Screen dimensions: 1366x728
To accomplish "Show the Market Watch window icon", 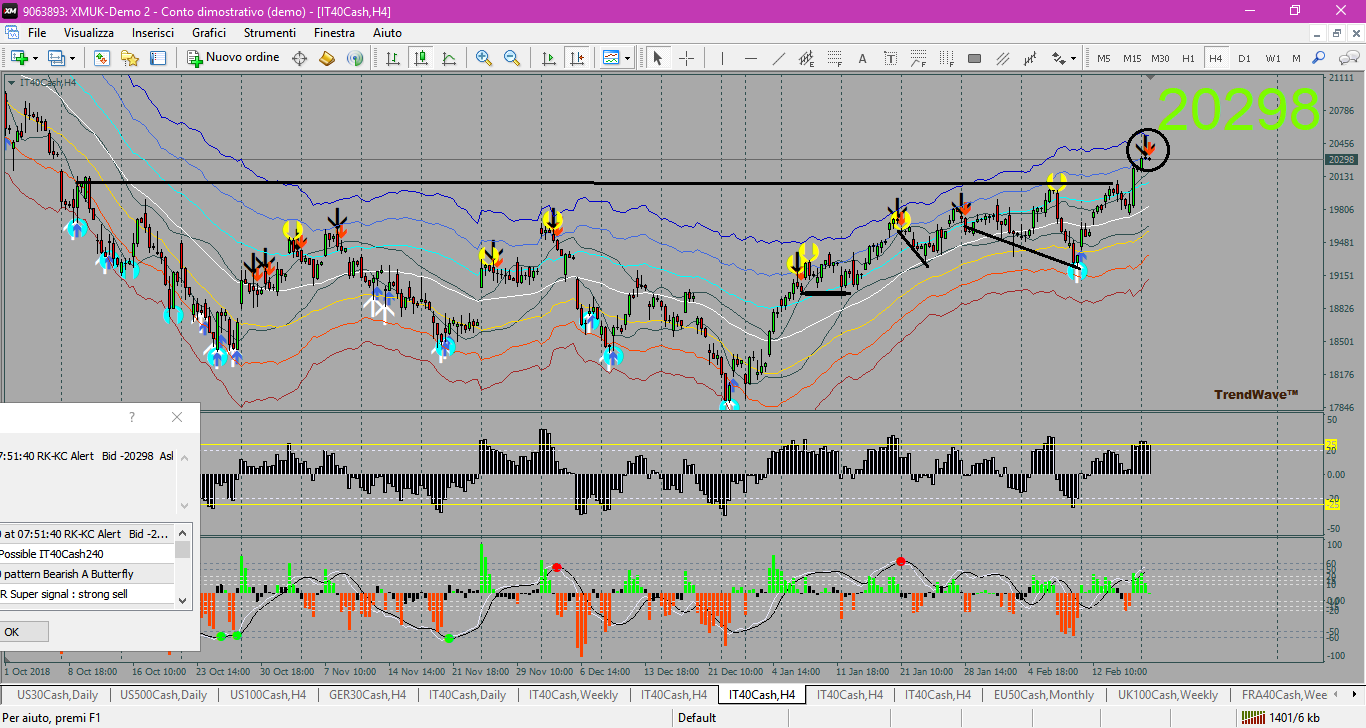I will coord(101,58).
